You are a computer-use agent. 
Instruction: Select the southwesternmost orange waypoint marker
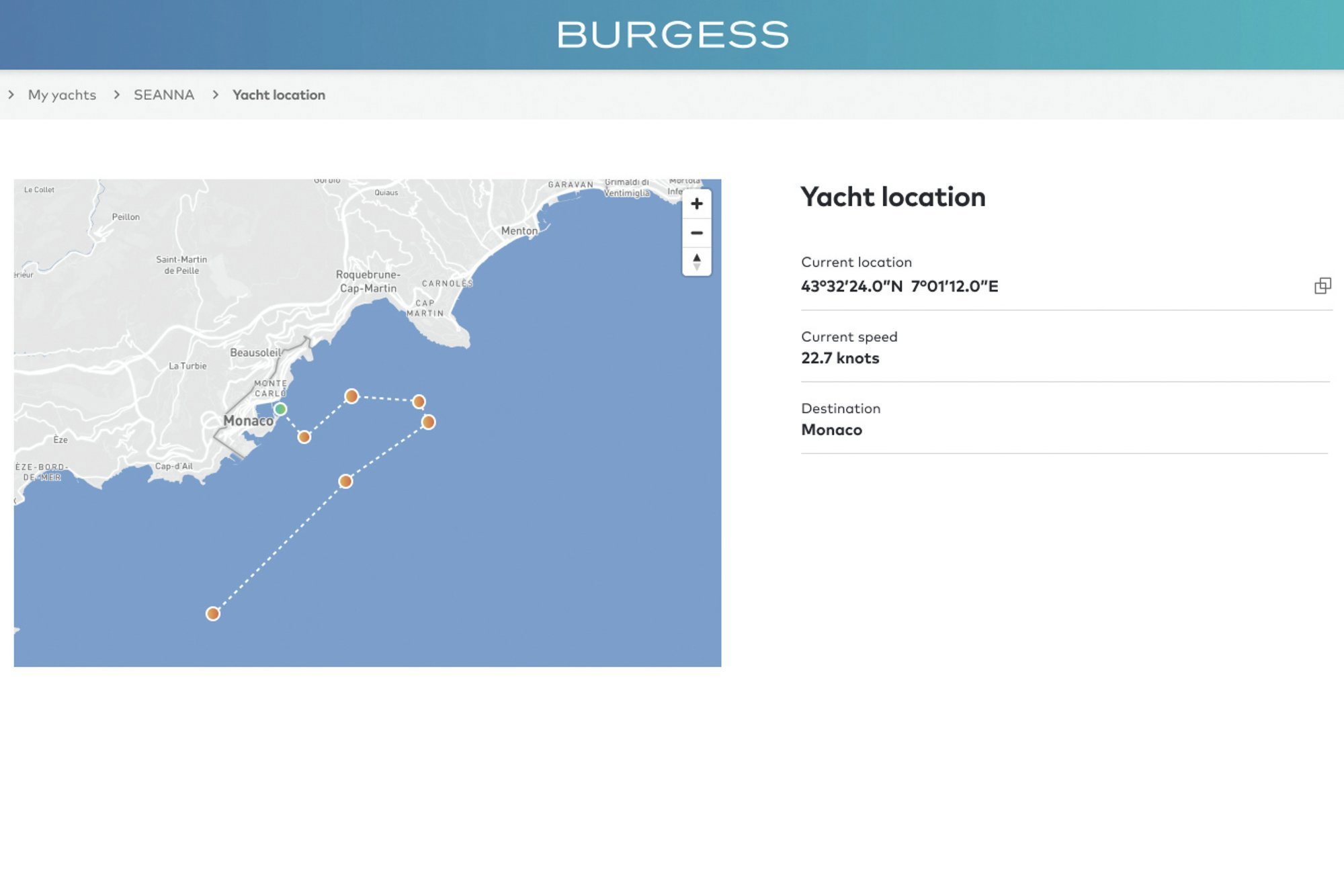click(x=213, y=613)
